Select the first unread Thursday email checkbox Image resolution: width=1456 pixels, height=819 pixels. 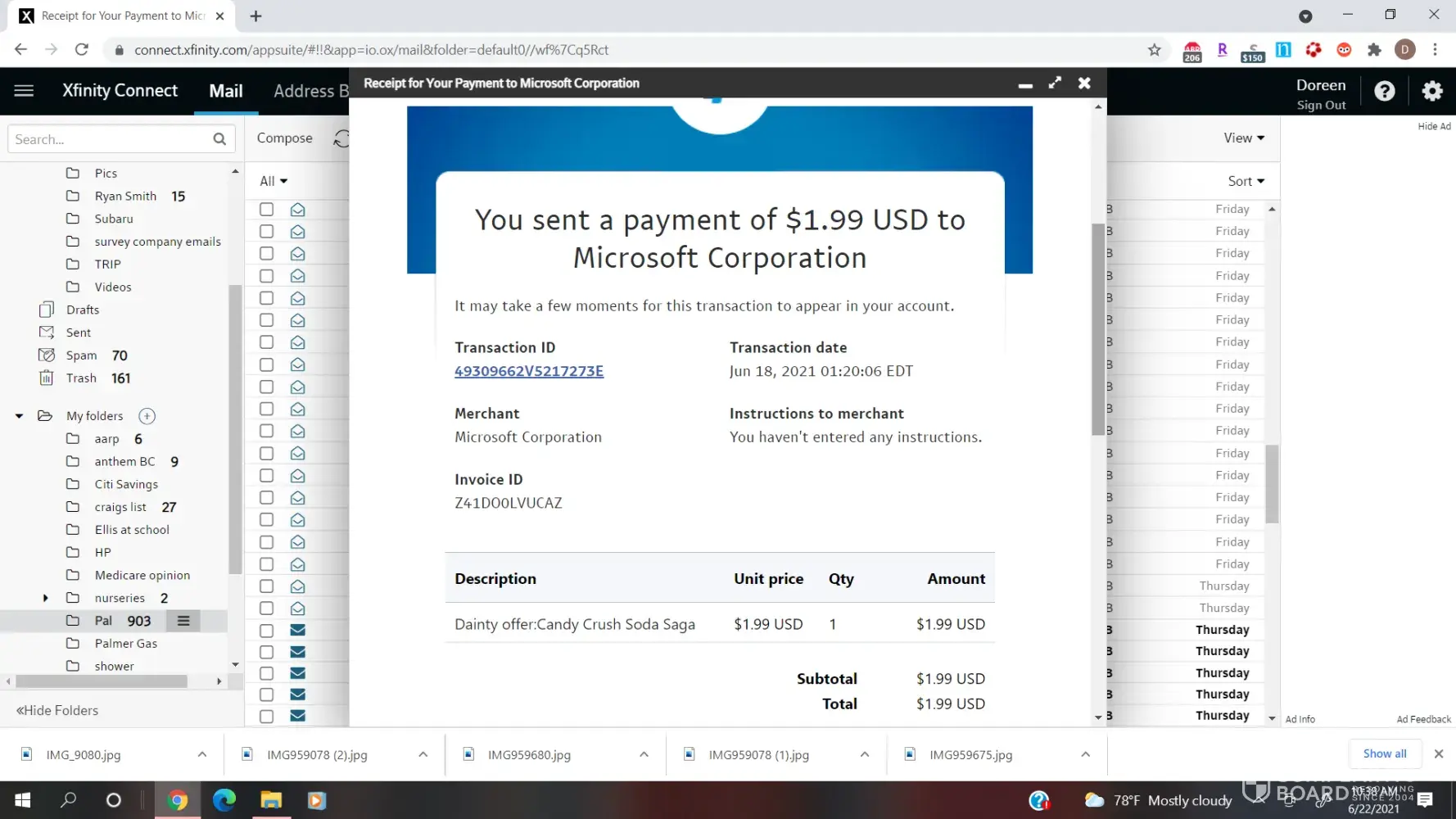(x=267, y=630)
